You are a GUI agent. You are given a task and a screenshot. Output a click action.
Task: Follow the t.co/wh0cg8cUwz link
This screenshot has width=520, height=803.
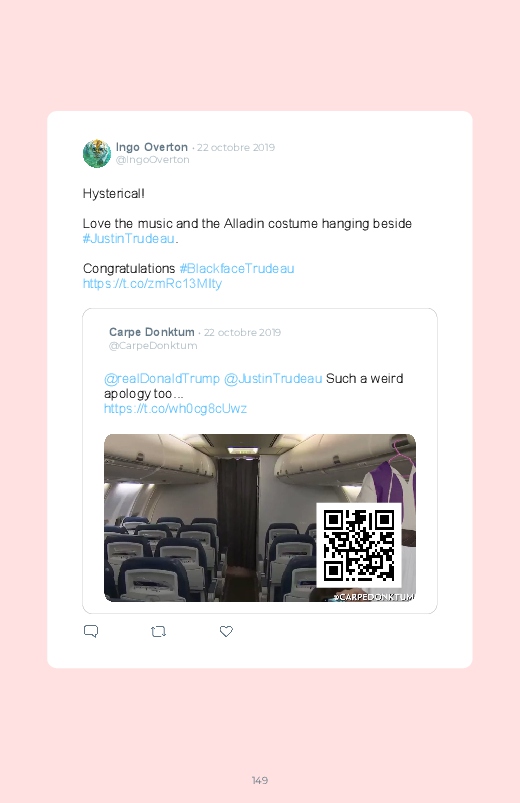tap(175, 409)
